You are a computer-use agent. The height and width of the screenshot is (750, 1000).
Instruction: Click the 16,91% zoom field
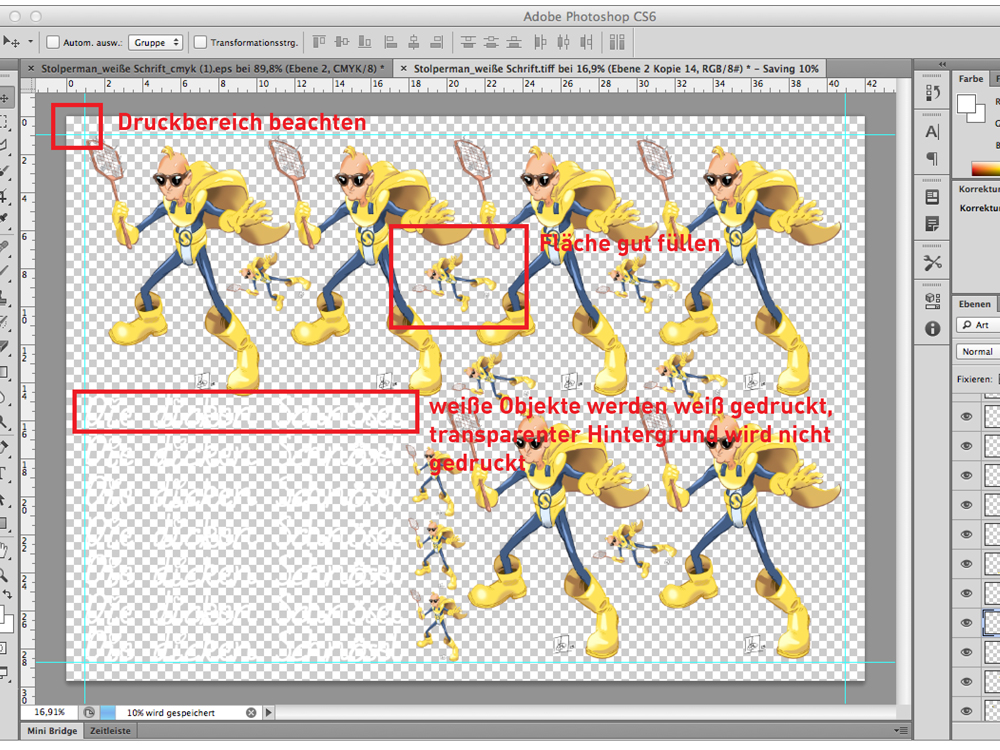pyautogui.click(x=49, y=712)
